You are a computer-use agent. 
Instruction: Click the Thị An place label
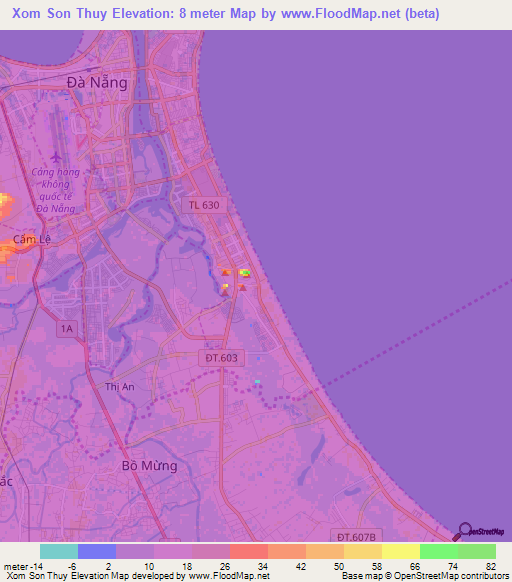[120, 387]
